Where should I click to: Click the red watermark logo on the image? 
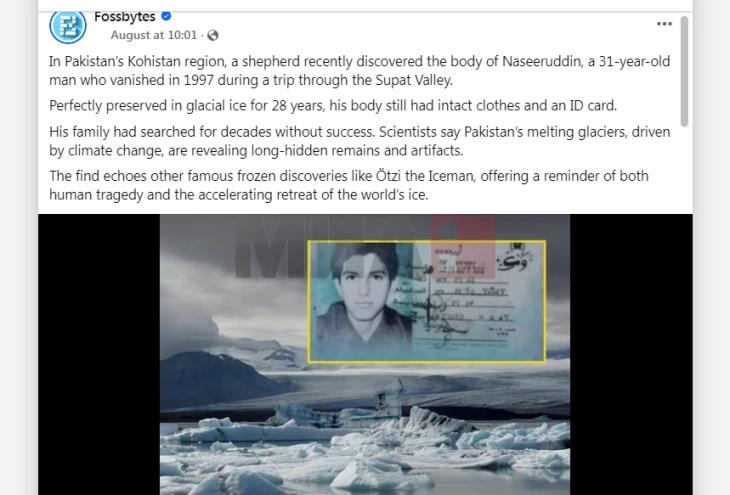463,247
